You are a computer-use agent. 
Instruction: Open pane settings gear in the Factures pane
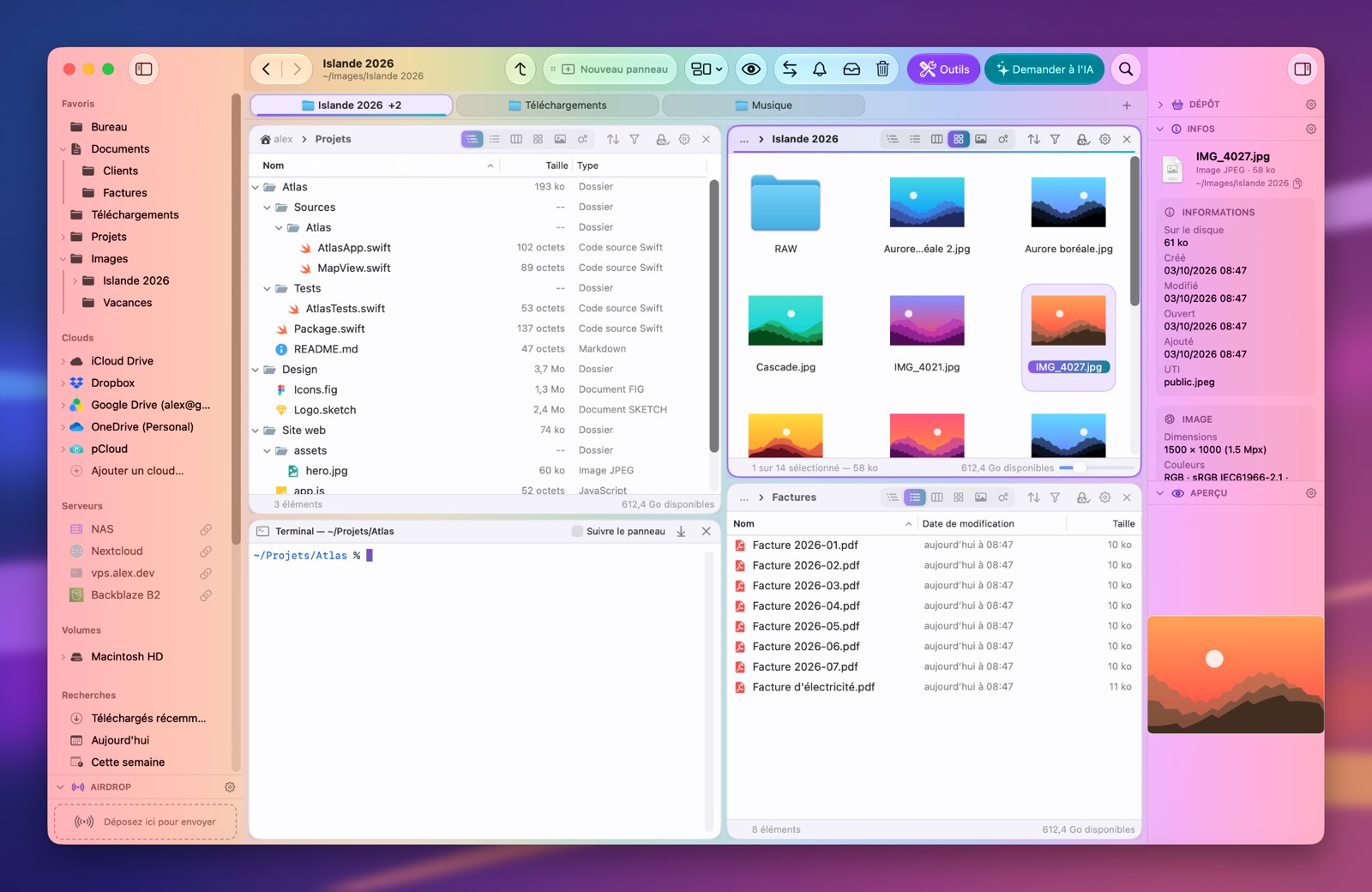[x=1105, y=497]
